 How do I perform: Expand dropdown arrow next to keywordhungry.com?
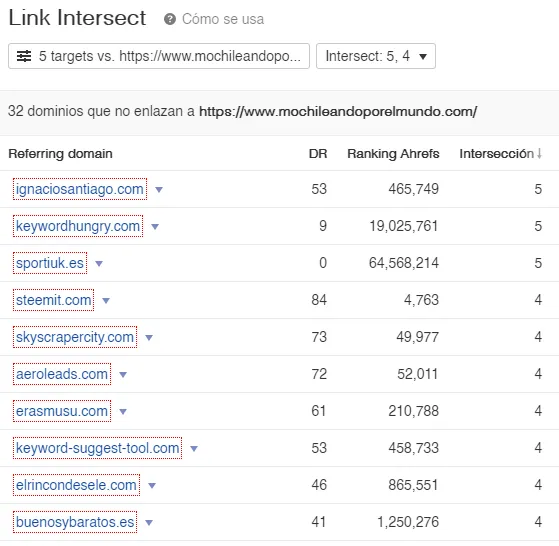[x=155, y=227]
